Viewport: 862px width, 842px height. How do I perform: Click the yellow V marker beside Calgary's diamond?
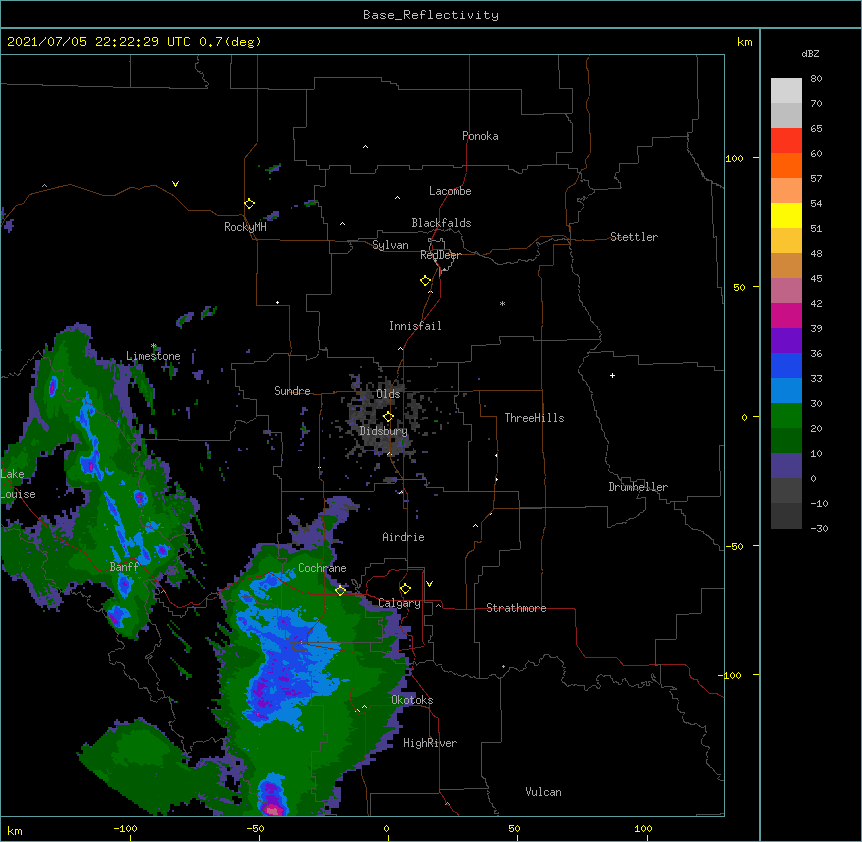[x=429, y=584]
